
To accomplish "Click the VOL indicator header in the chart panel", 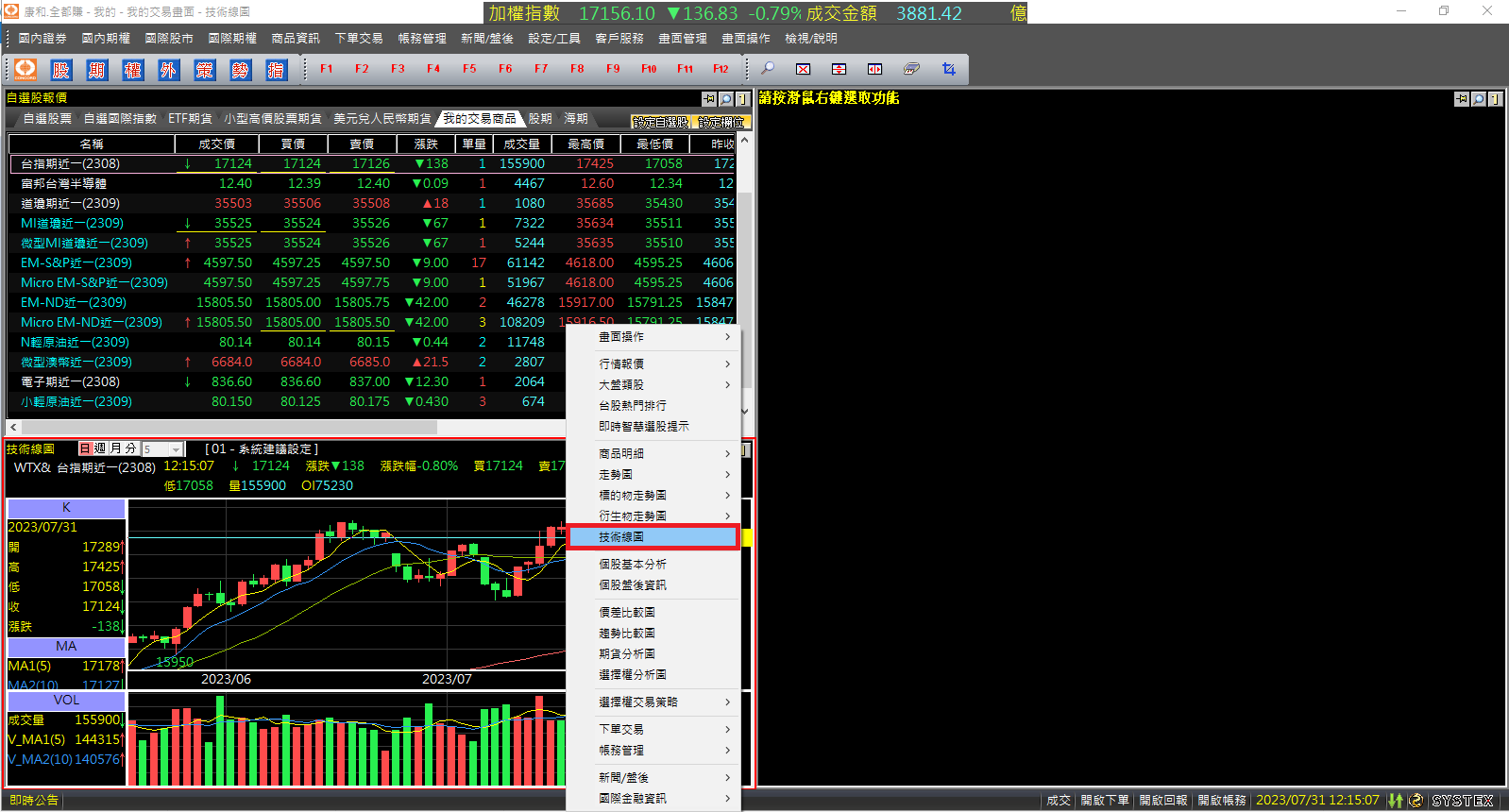I will point(66,701).
